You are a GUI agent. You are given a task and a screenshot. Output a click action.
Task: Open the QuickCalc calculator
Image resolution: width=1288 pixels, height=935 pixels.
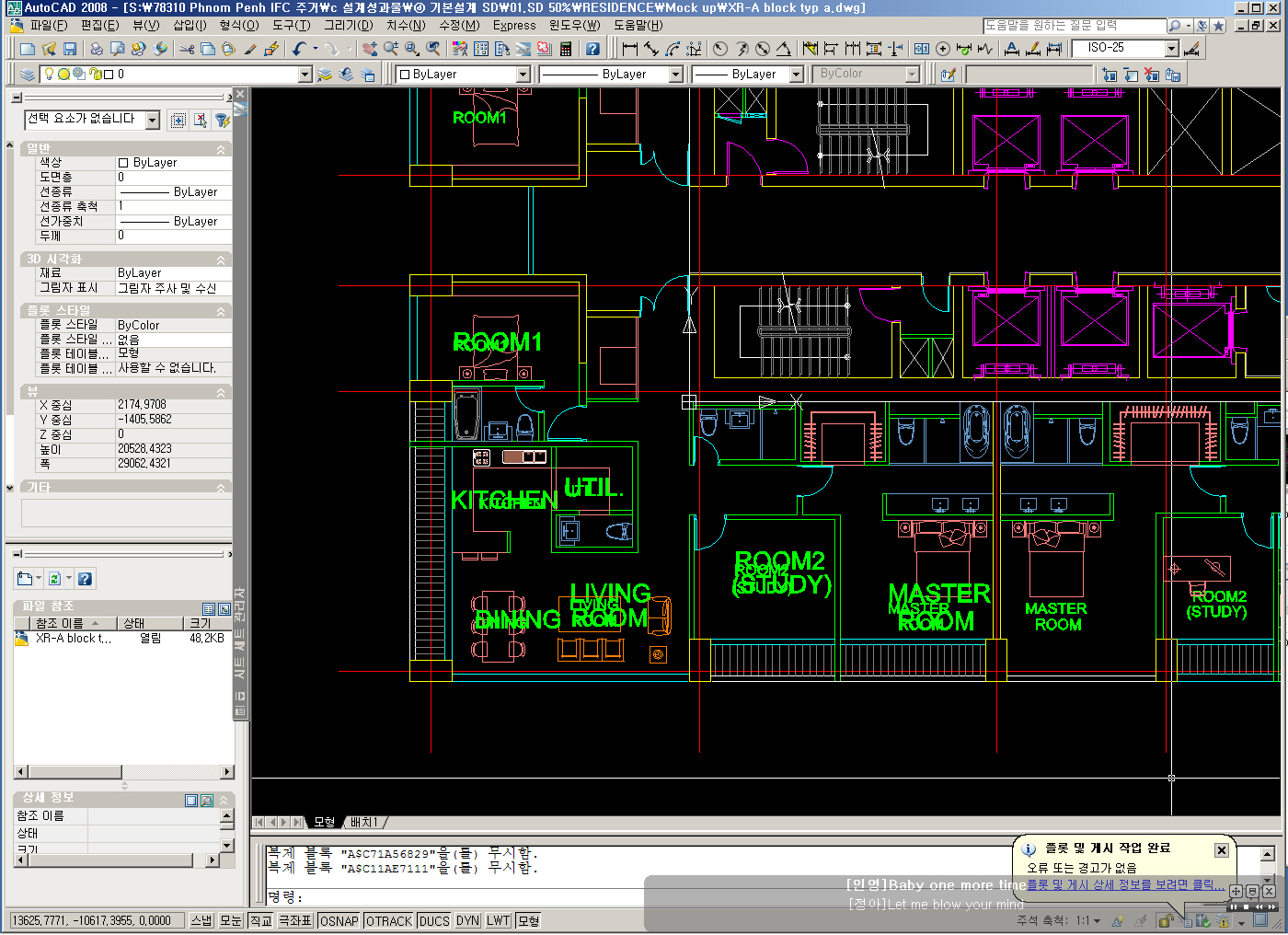(566, 49)
